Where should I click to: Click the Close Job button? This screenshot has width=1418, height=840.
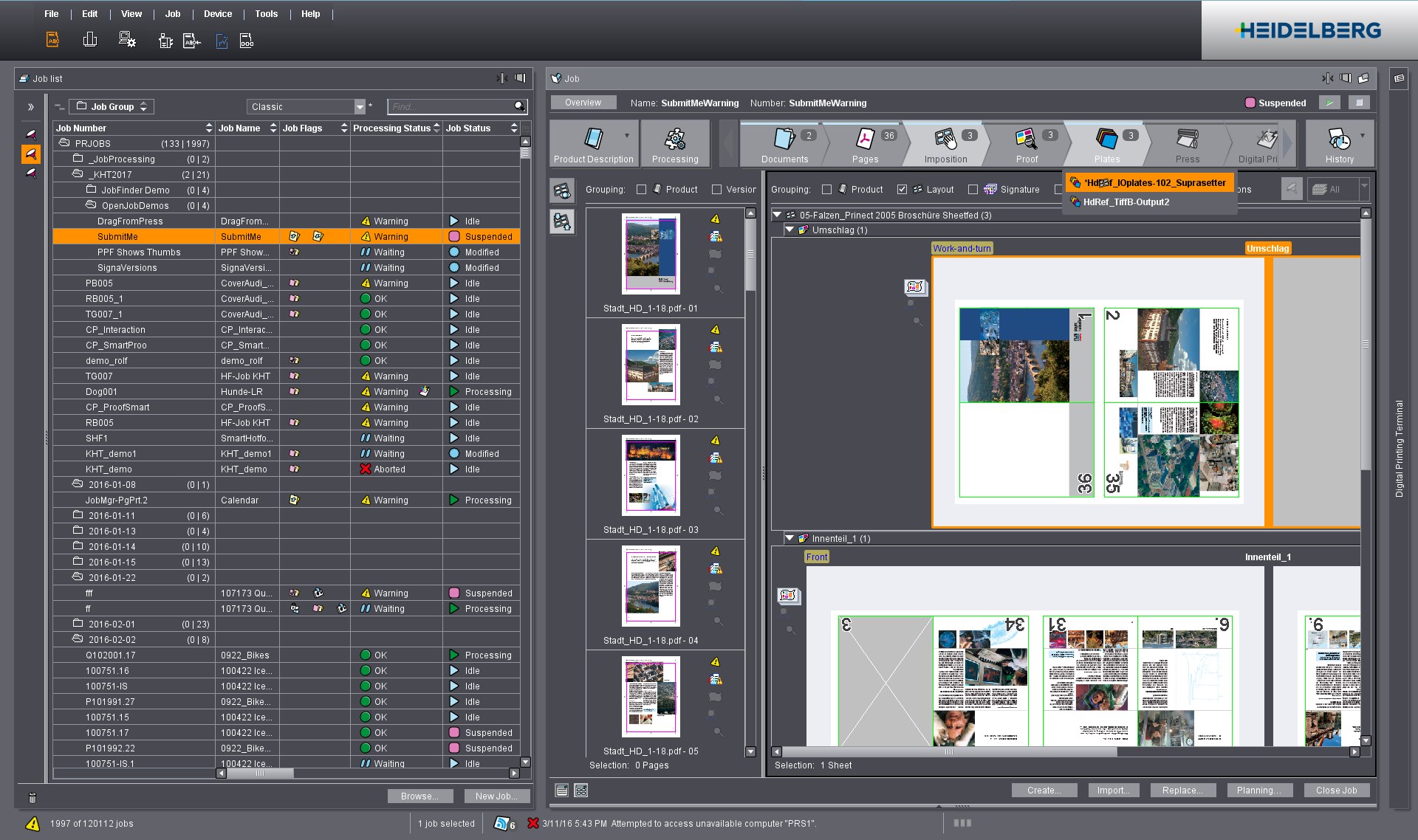tap(1336, 790)
